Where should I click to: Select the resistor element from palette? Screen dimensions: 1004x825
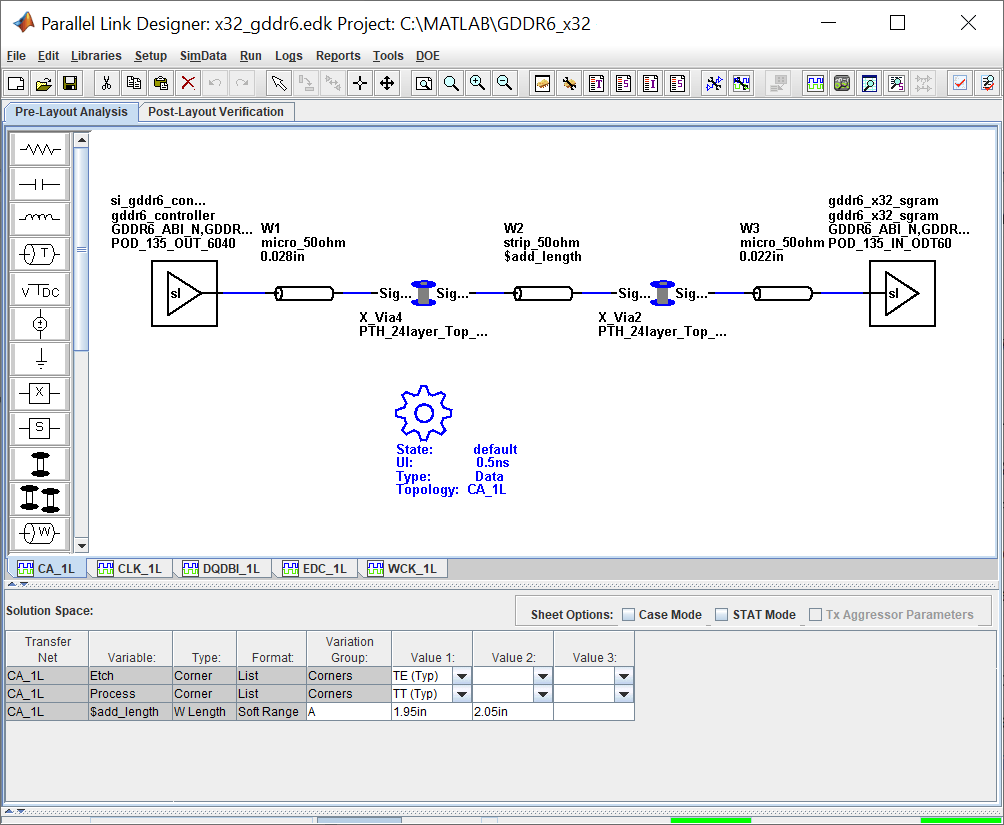click(x=40, y=150)
